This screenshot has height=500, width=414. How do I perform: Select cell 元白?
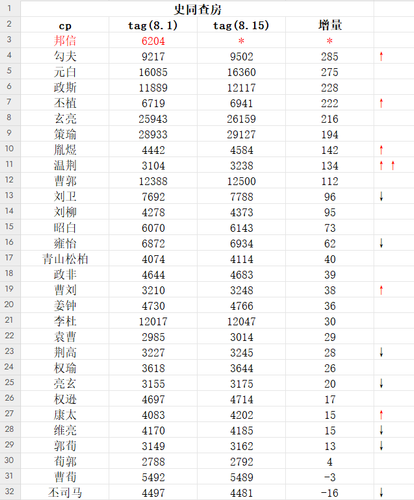click(x=65, y=72)
